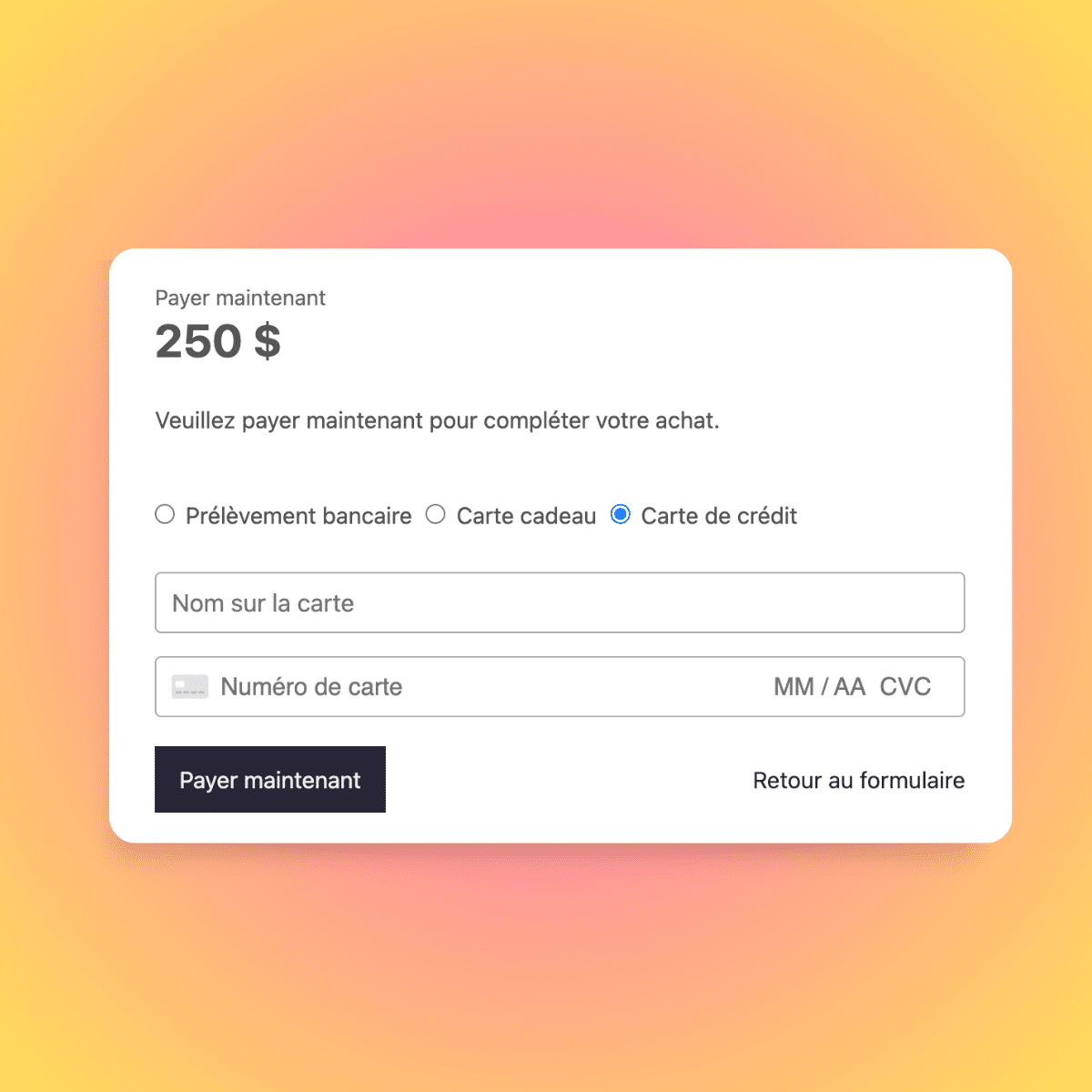This screenshot has width=1092, height=1092.
Task: Click the Carte cadeau label text
Action: click(525, 515)
